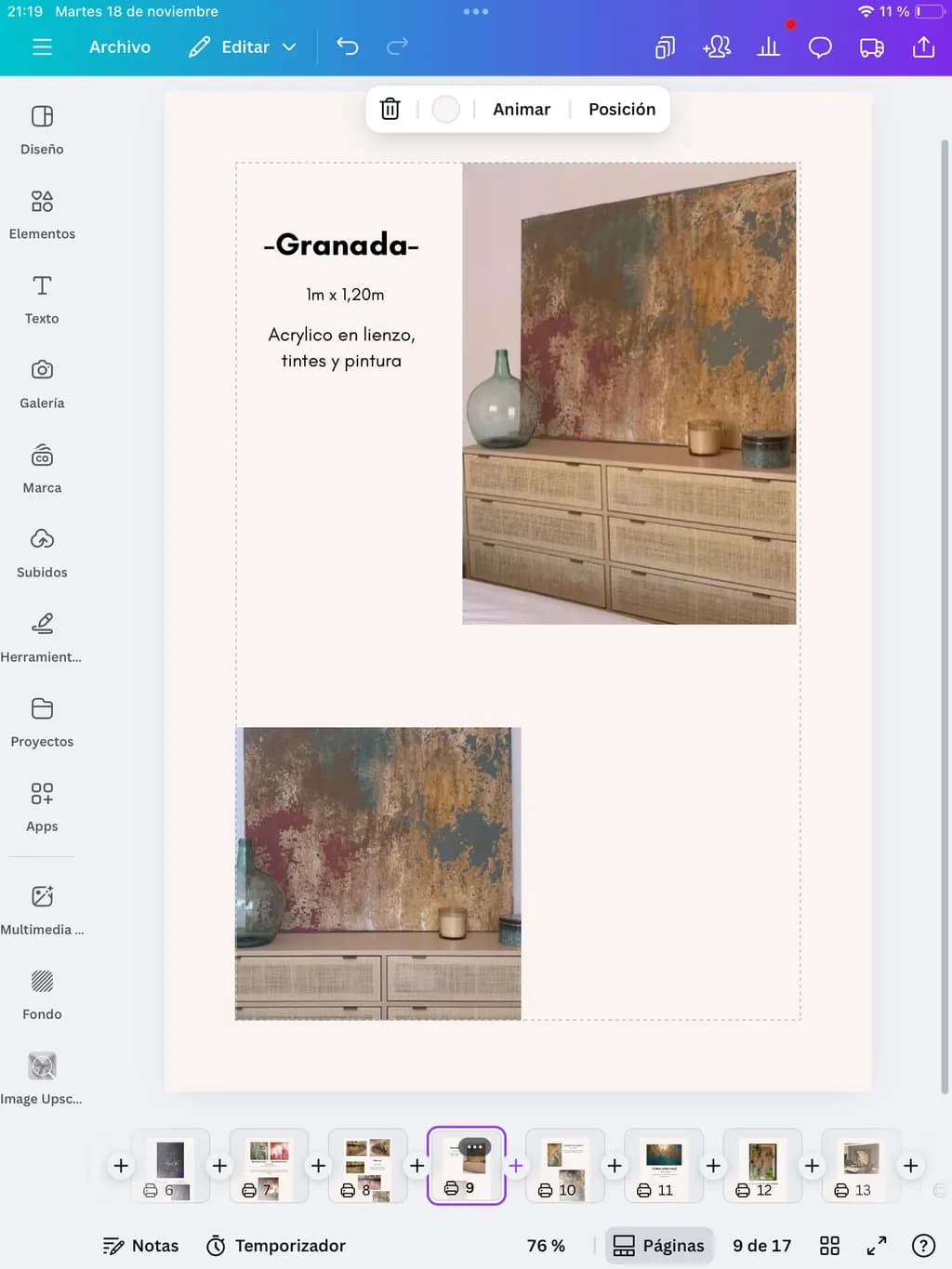Open the hamburger main menu

[x=42, y=46]
